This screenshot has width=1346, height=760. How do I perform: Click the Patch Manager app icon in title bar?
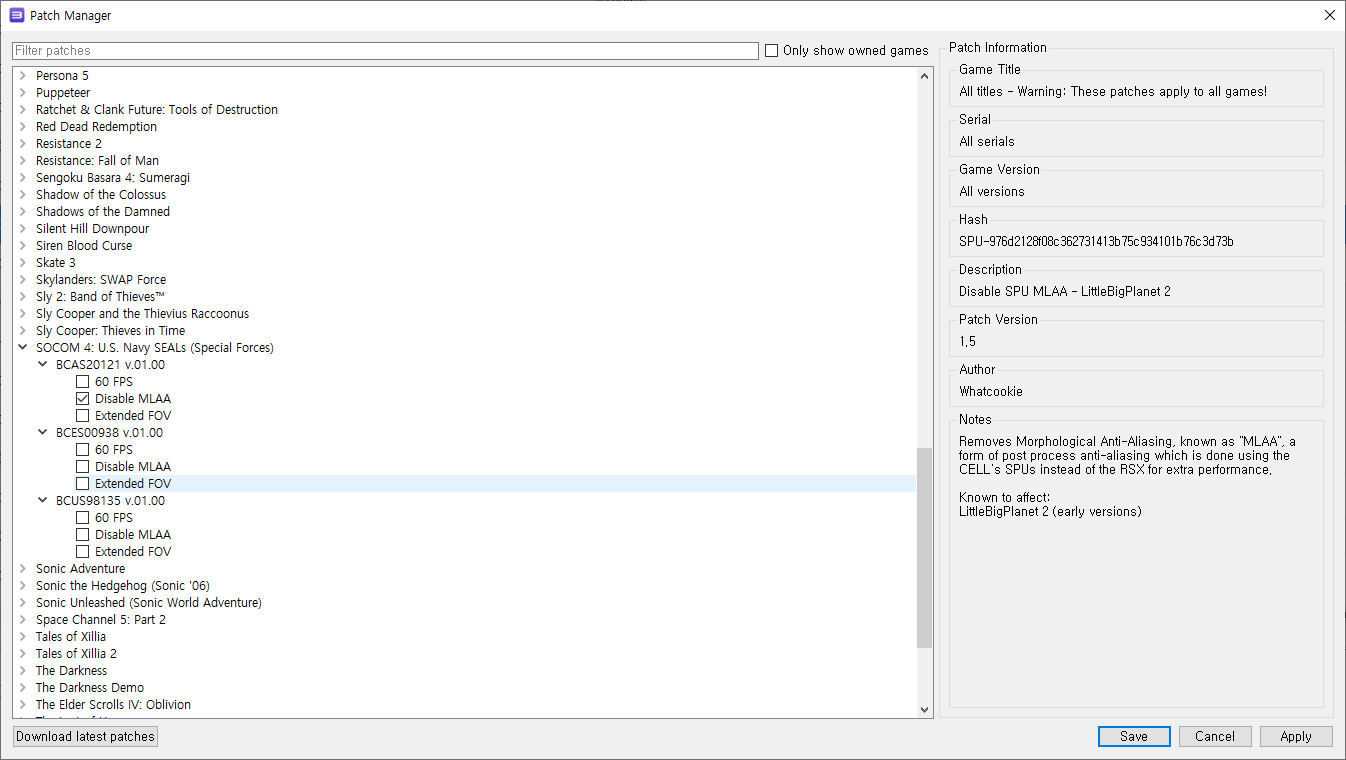coord(16,15)
